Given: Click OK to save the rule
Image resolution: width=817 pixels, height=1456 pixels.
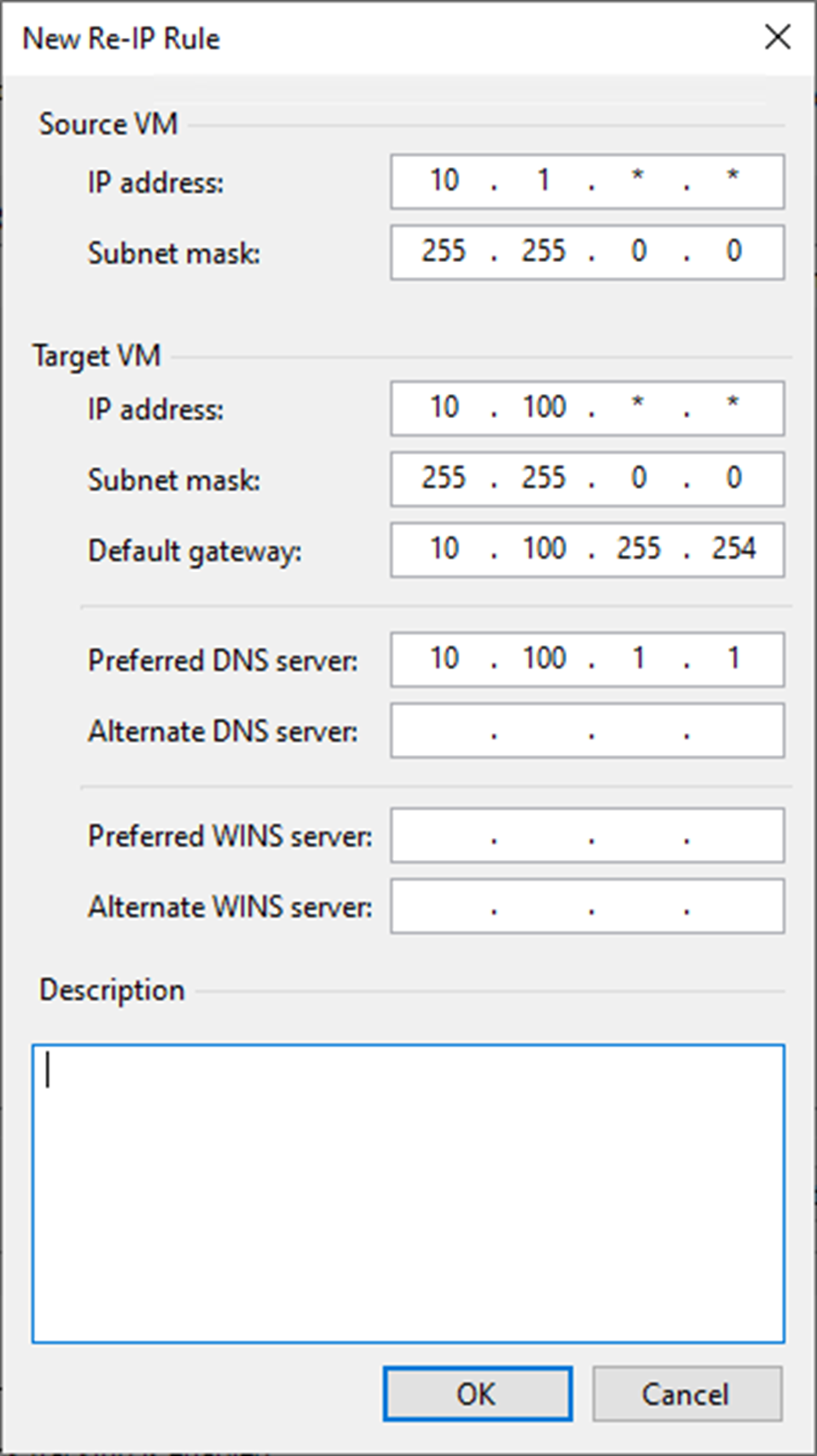Looking at the screenshot, I should [477, 1394].
